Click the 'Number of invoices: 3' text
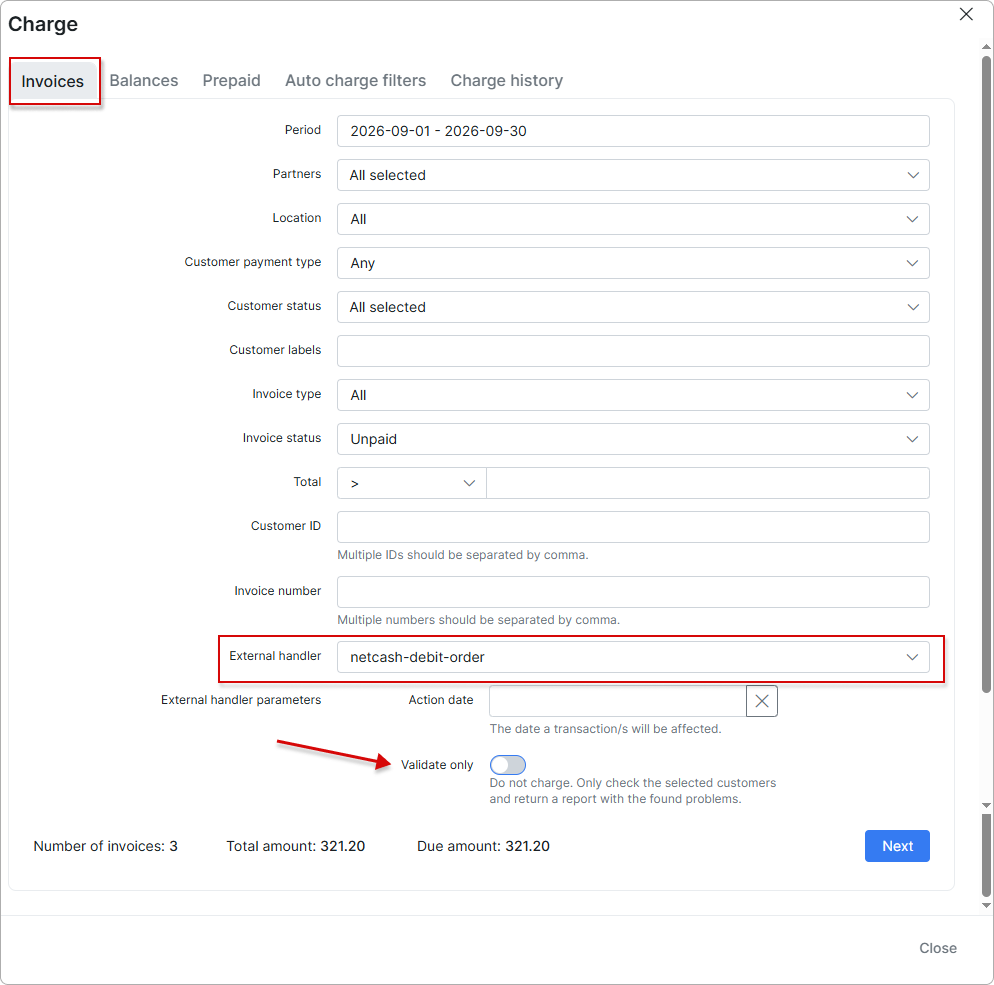994x985 pixels. (x=105, y=846)
